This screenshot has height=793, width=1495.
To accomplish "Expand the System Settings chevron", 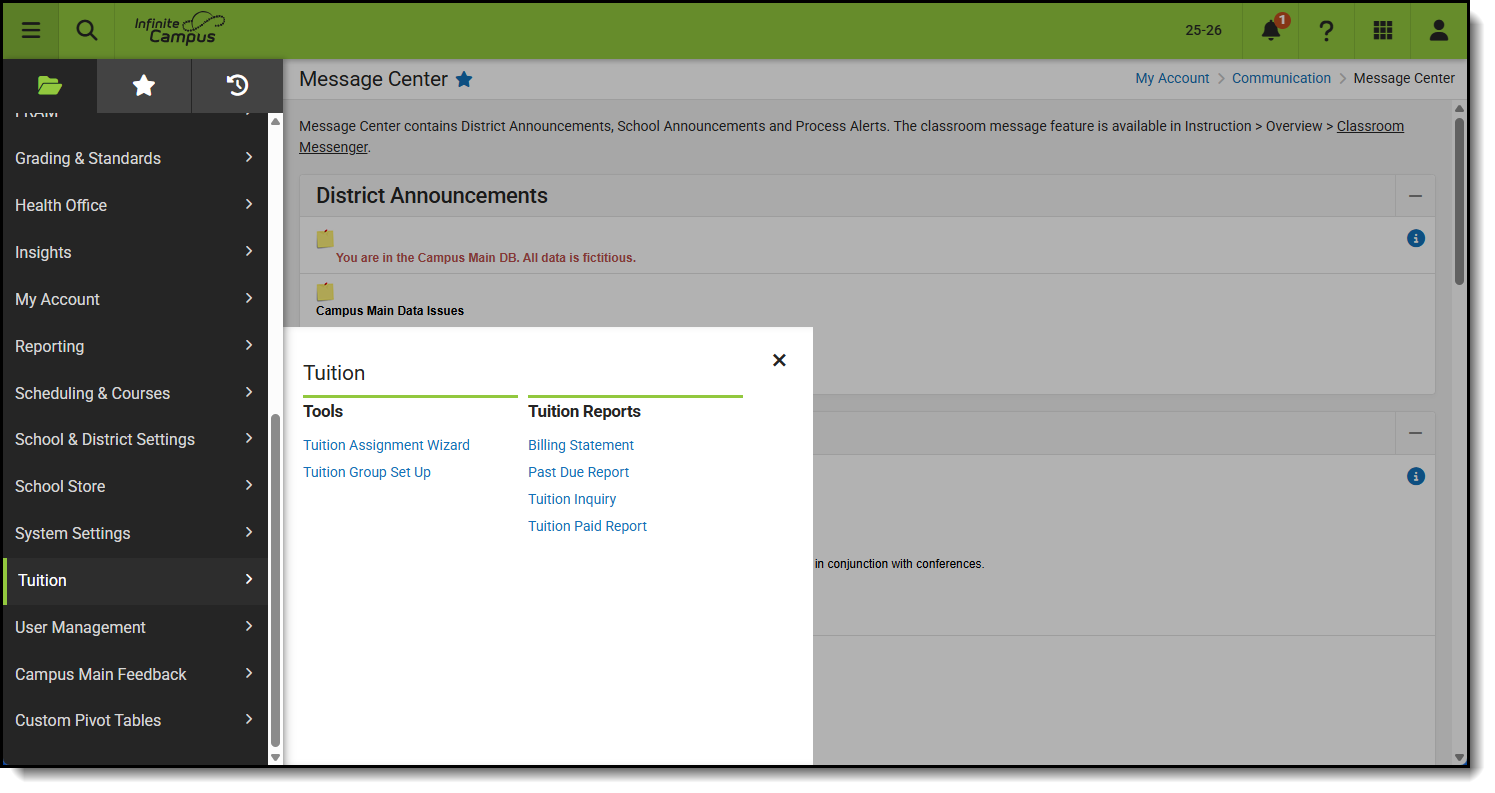I will pyautogui.click(x=249, y=532).
